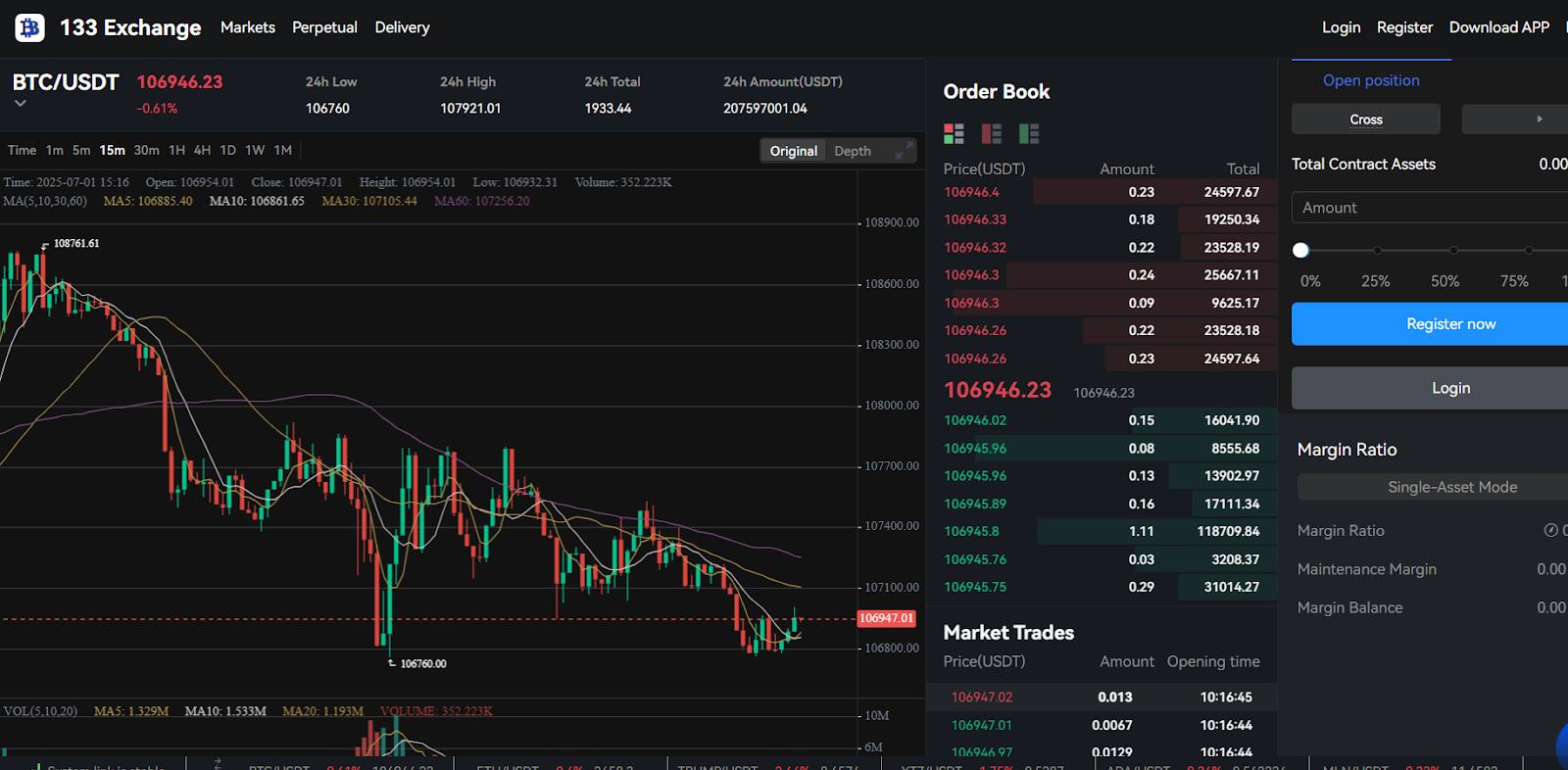Select the 15m chart interval

[x=112, y=150]
